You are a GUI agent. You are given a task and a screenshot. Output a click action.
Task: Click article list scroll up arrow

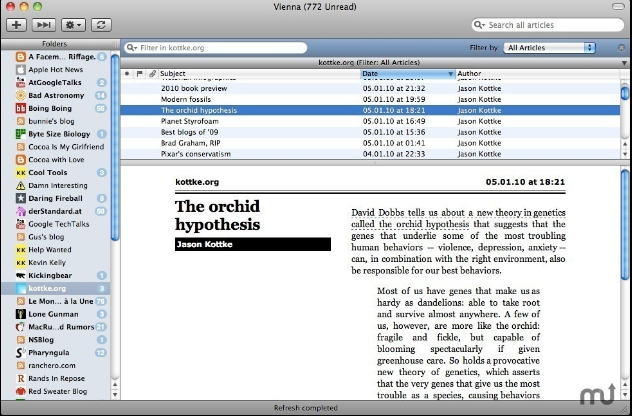[625, 144]
